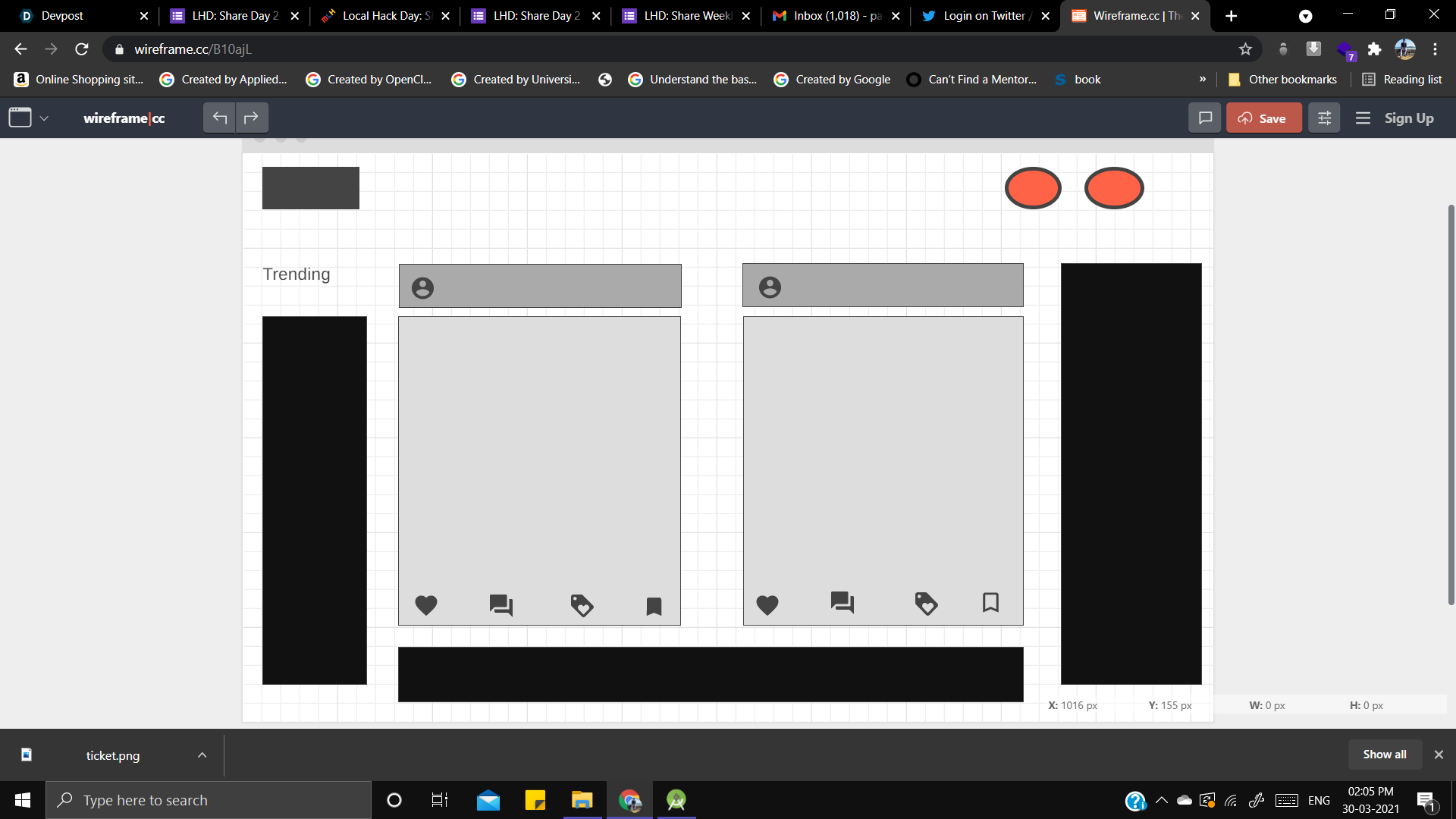This screenshot has height=819, width=1456.
Task: Click the comments icon on second post card
Action: [x=842, y=603]
